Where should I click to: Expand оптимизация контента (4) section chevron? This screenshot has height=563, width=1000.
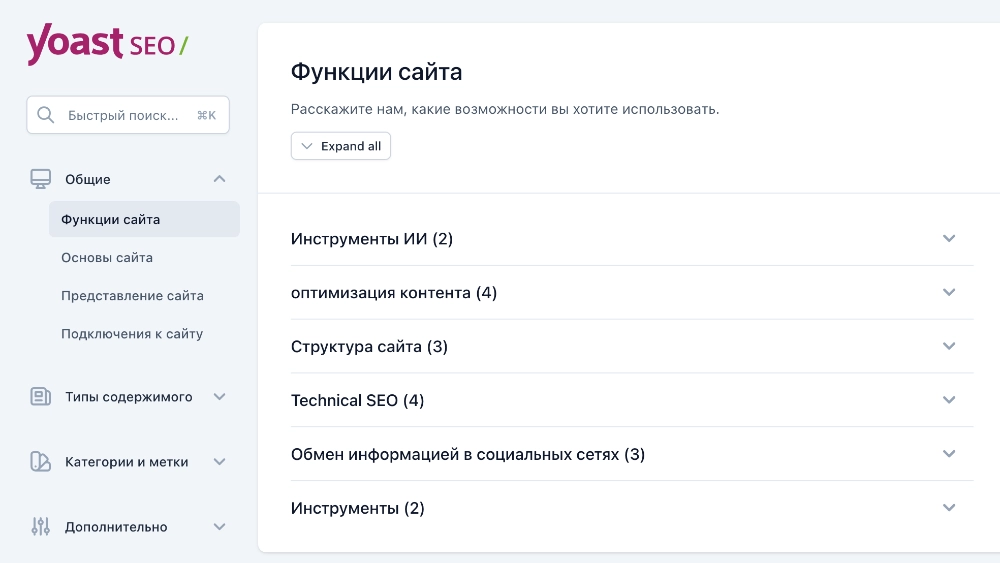click(x=949, y=292)
